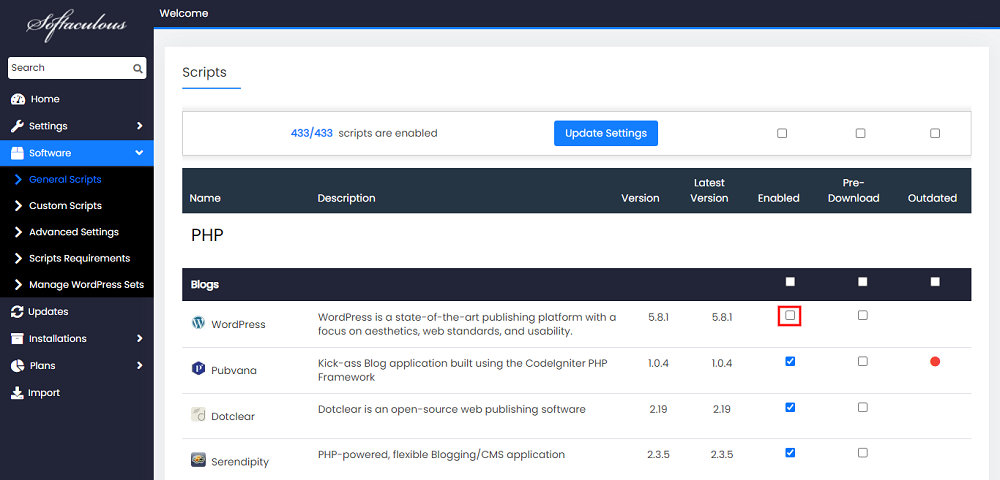Collapse the Software menu section
This screenshot has width=1000, height=480.
click(139, 153)
